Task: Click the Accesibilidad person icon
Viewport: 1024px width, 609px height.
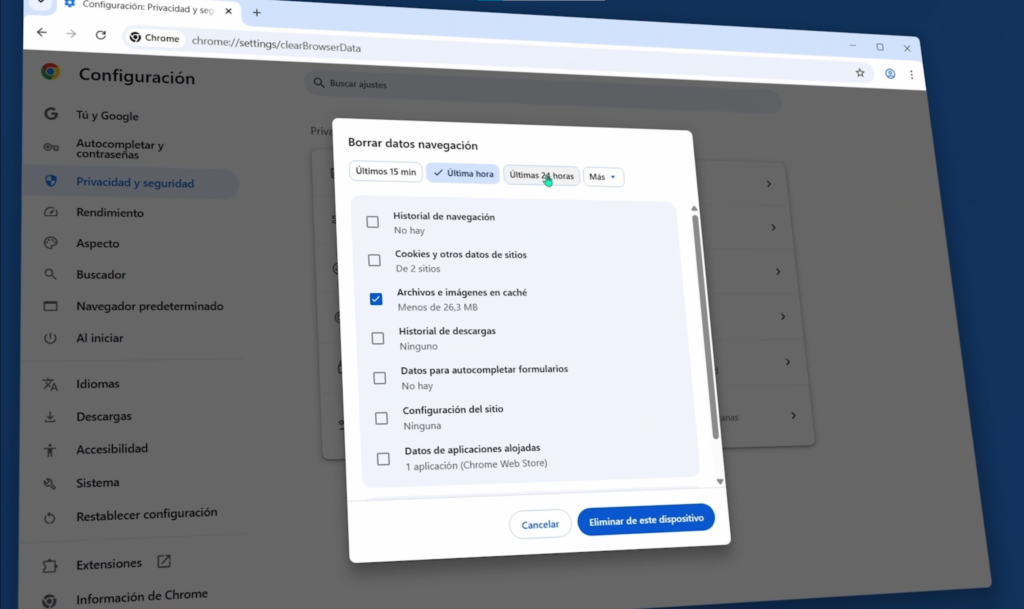Action: [51, 449]
